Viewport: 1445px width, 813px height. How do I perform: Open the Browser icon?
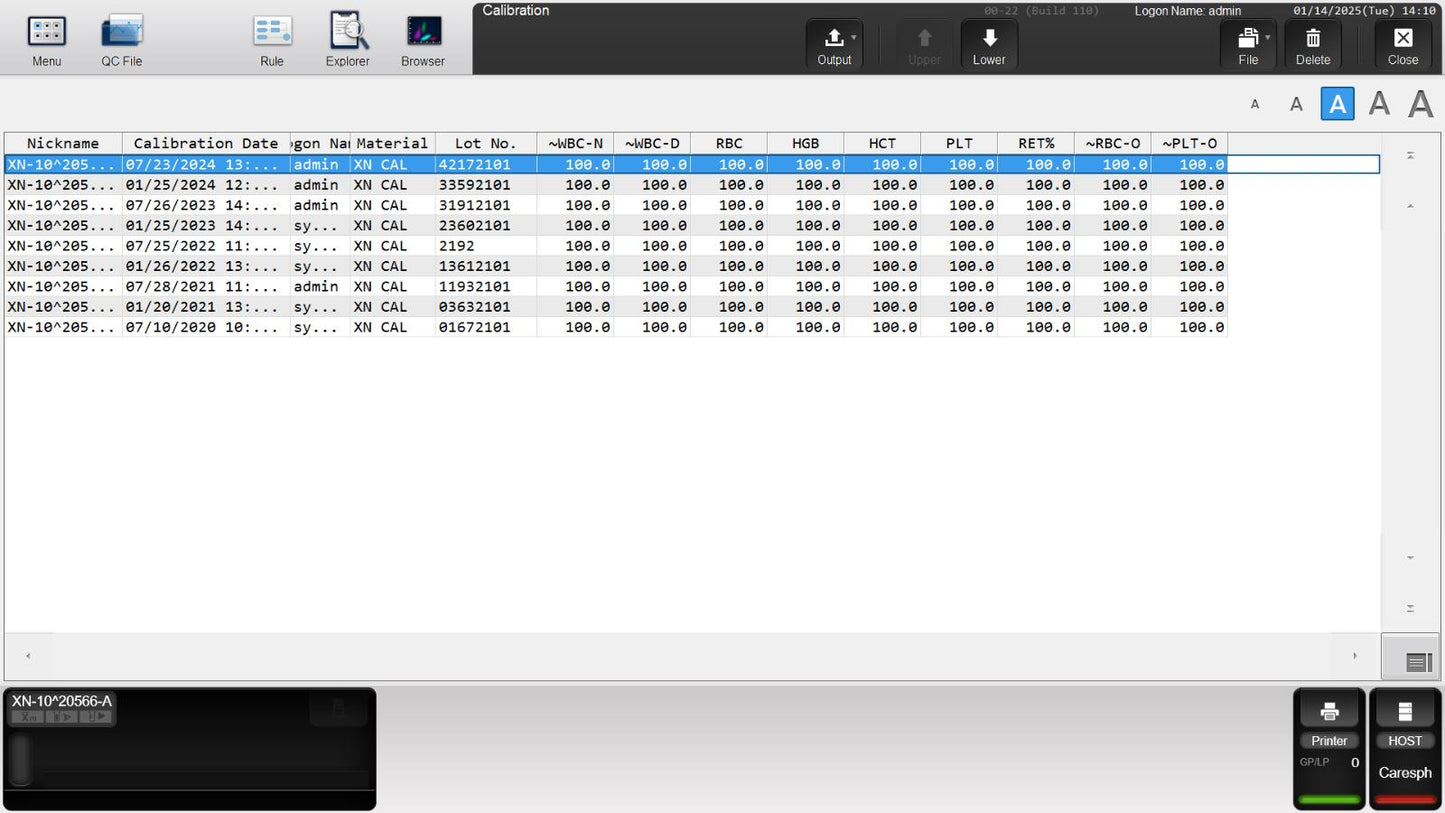423,41
